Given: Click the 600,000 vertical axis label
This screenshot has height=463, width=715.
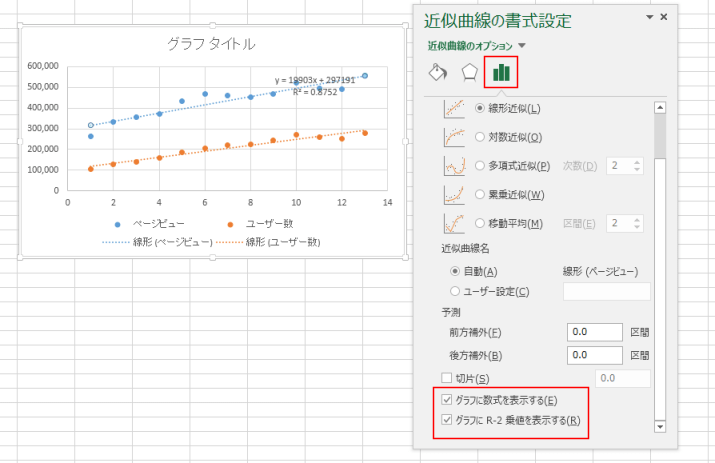Looking at the screenshot, I should pyautogui.click(x=43, y=66).
